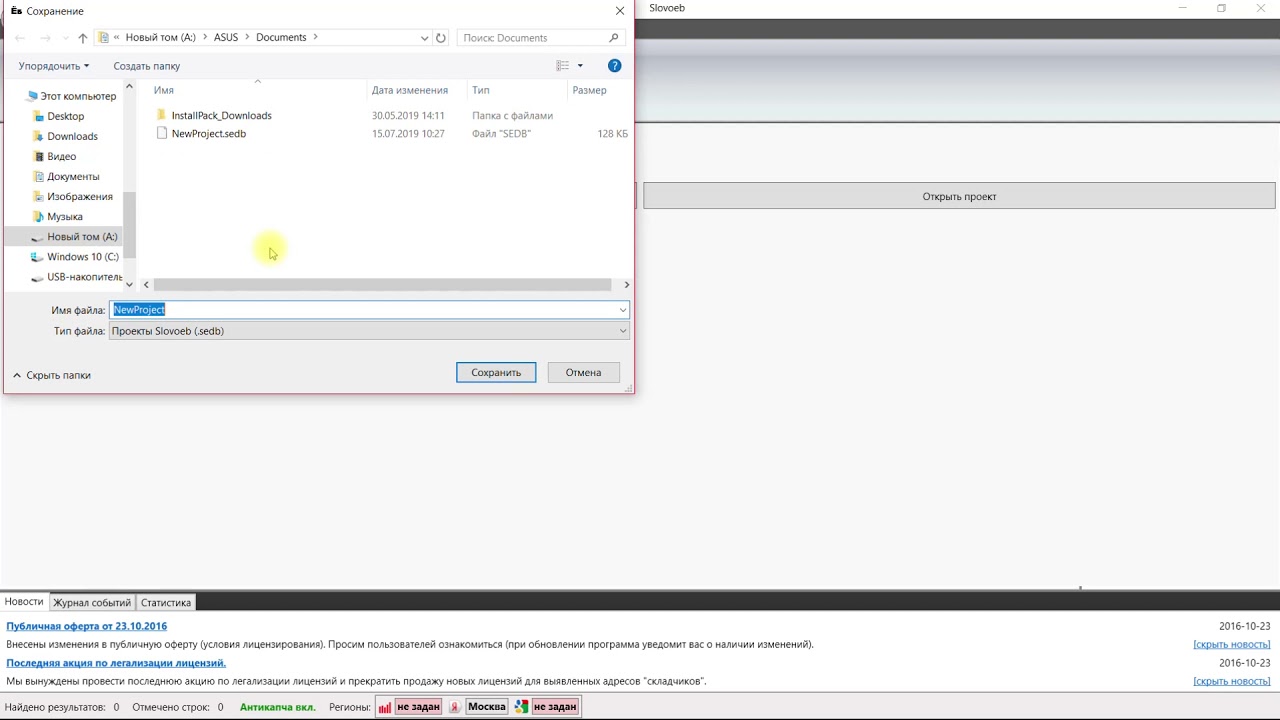This screenshot has height=720, width=1280.
Task: Click the Имя файла text field
Action: pyautogui.click(x=362, y=310)
